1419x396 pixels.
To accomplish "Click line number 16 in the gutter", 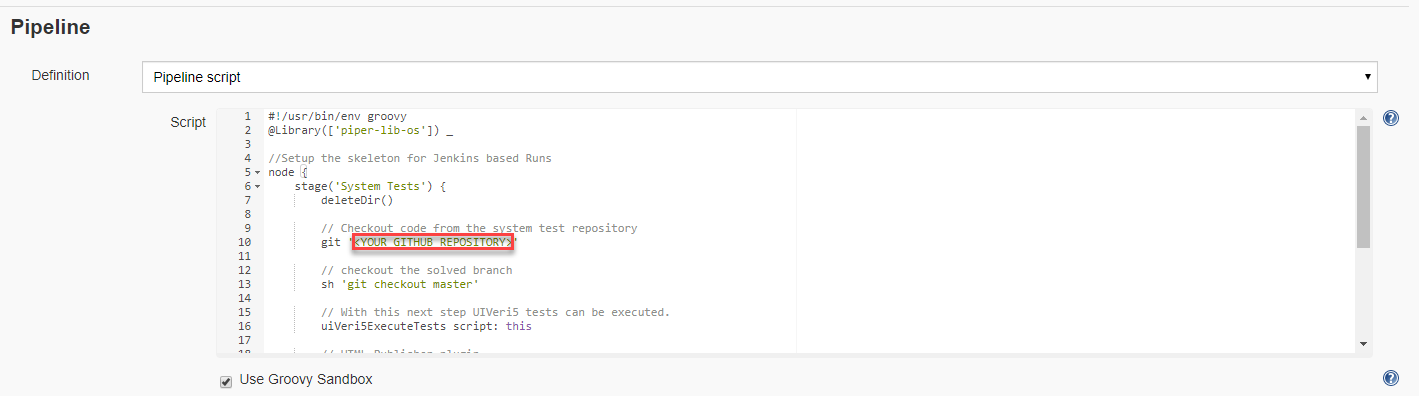I will (245, 326).
